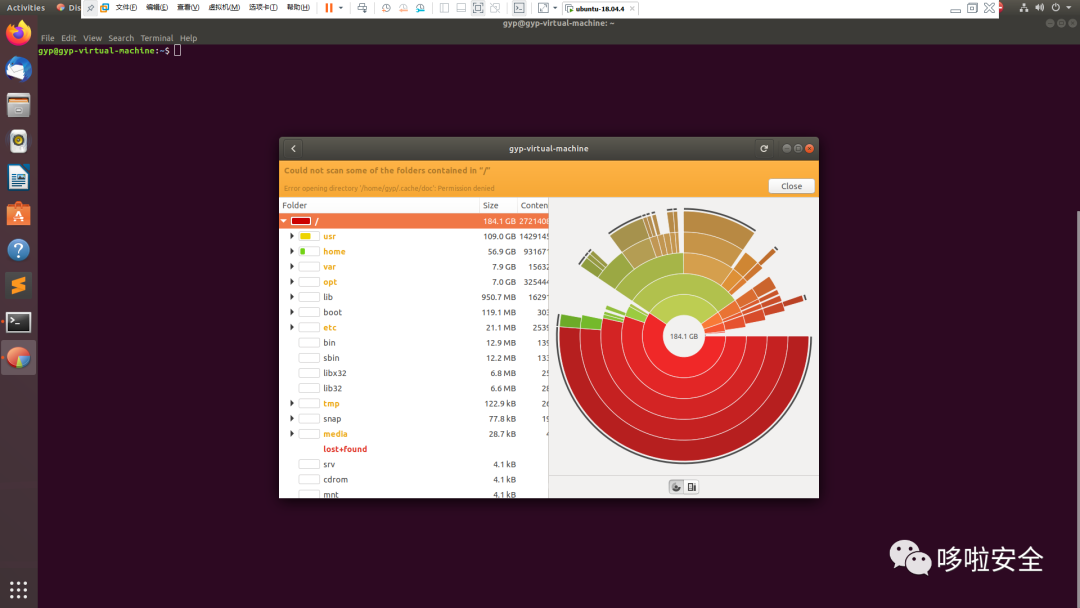Switch to rings chart view
The height and width of the screenshot is (608, 1080).
click(x=676, y=487)
